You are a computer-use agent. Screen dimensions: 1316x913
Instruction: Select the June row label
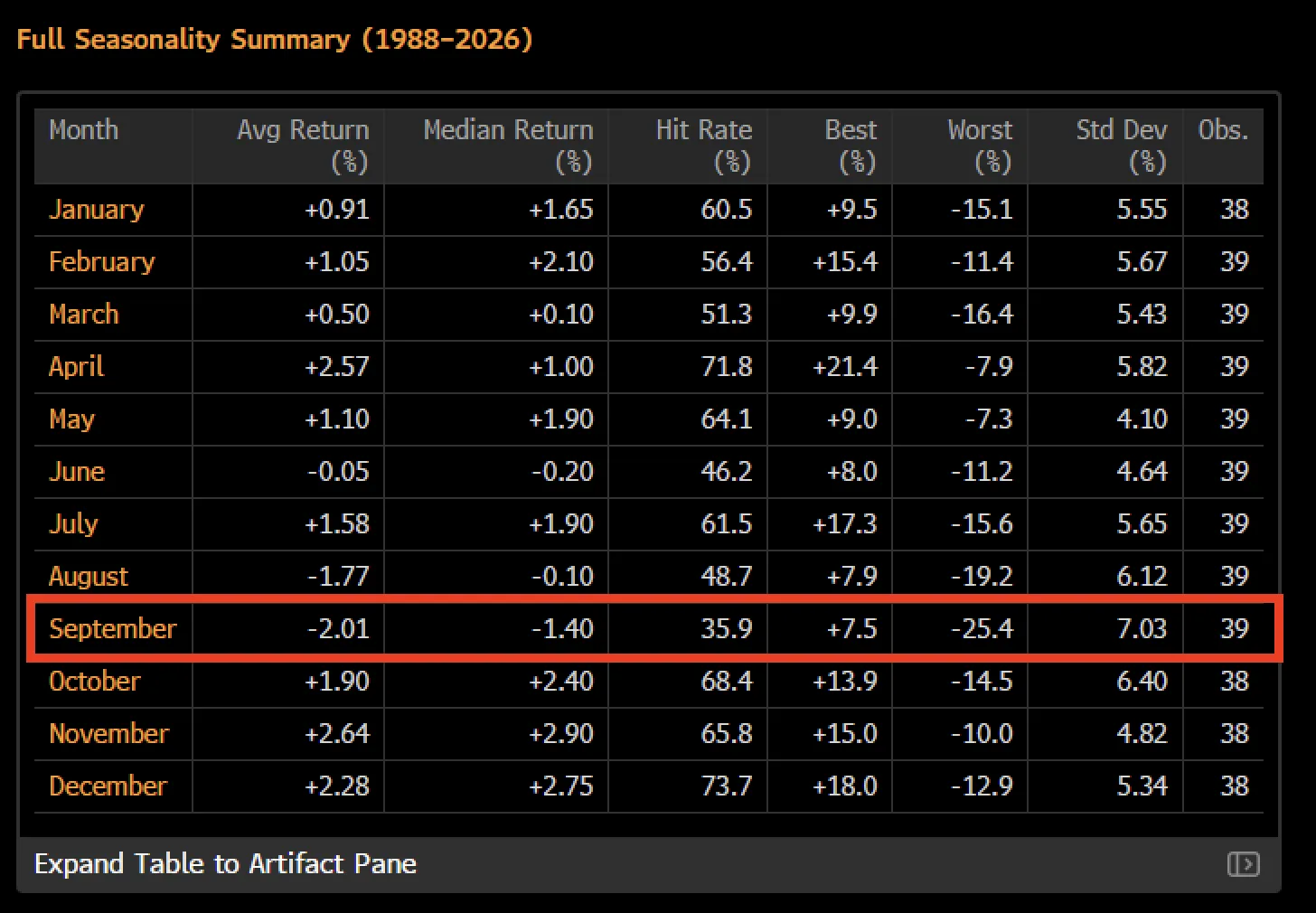pos(77,472)
